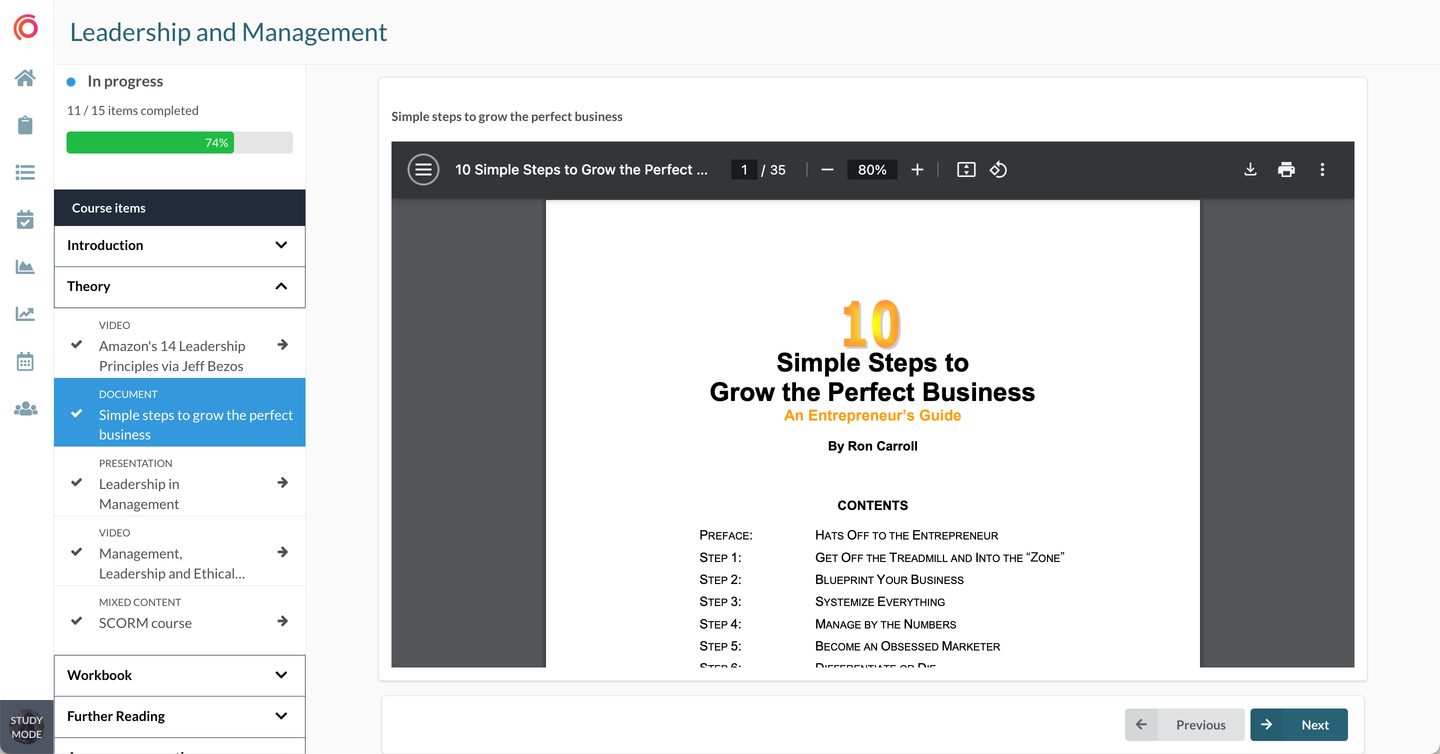The image size is (1440, 754).
Task: Click checkmark next to SCORM course
Action: coord(77,621)
